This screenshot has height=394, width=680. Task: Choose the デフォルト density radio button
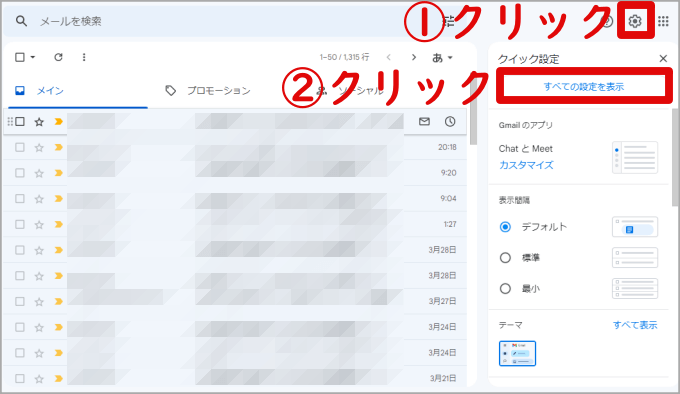505,227
